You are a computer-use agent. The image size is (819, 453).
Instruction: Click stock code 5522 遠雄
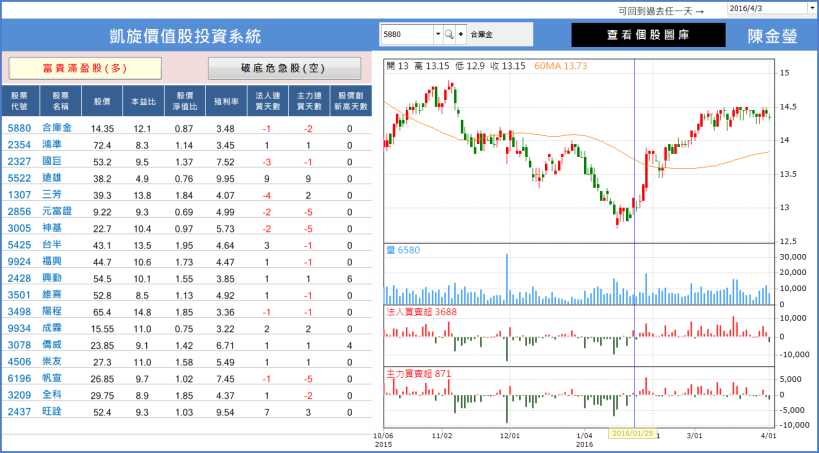[19, 178]
